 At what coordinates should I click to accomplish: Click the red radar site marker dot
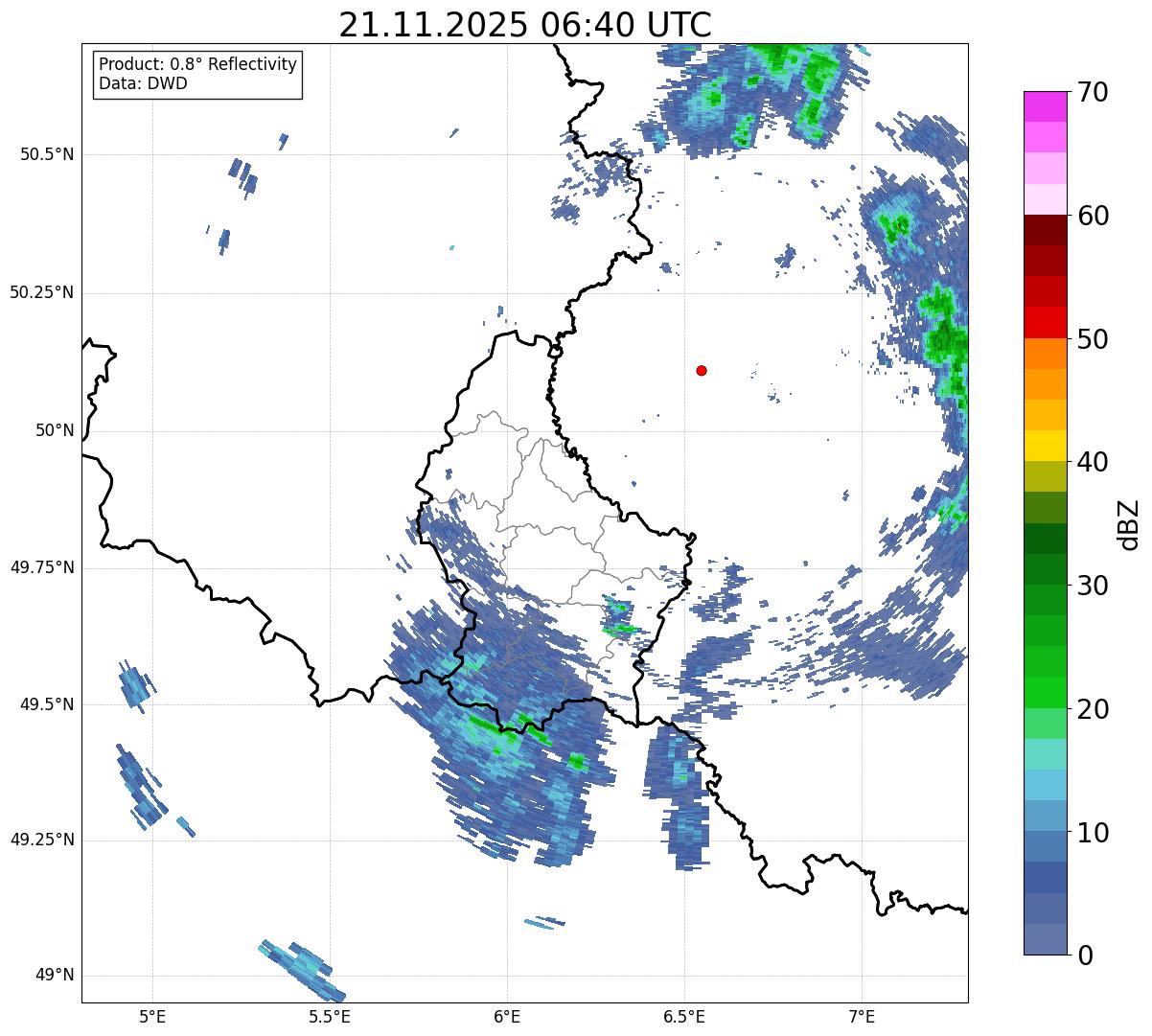coord(702,370)
